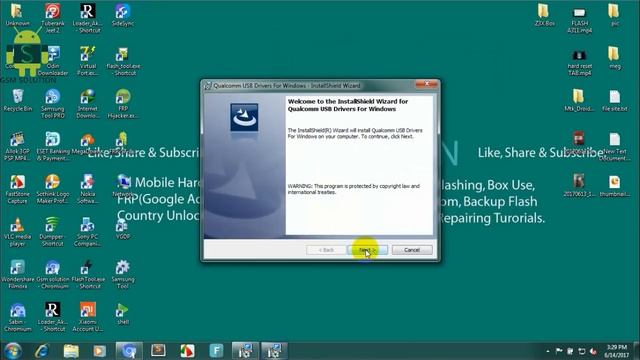Select the Gsm solution Chromium icon
The width and height of the screenshot is (640, 360).
coord(53,275)
